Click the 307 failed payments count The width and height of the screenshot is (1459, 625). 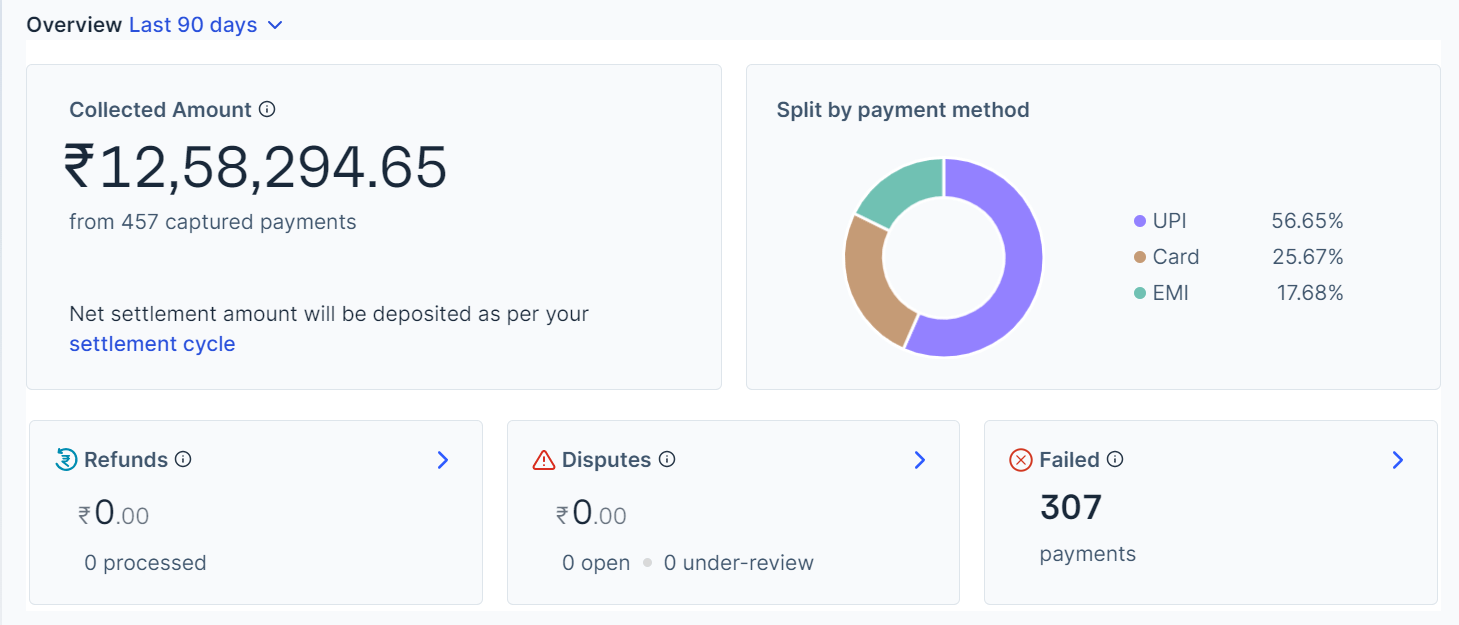(1070, 508)
